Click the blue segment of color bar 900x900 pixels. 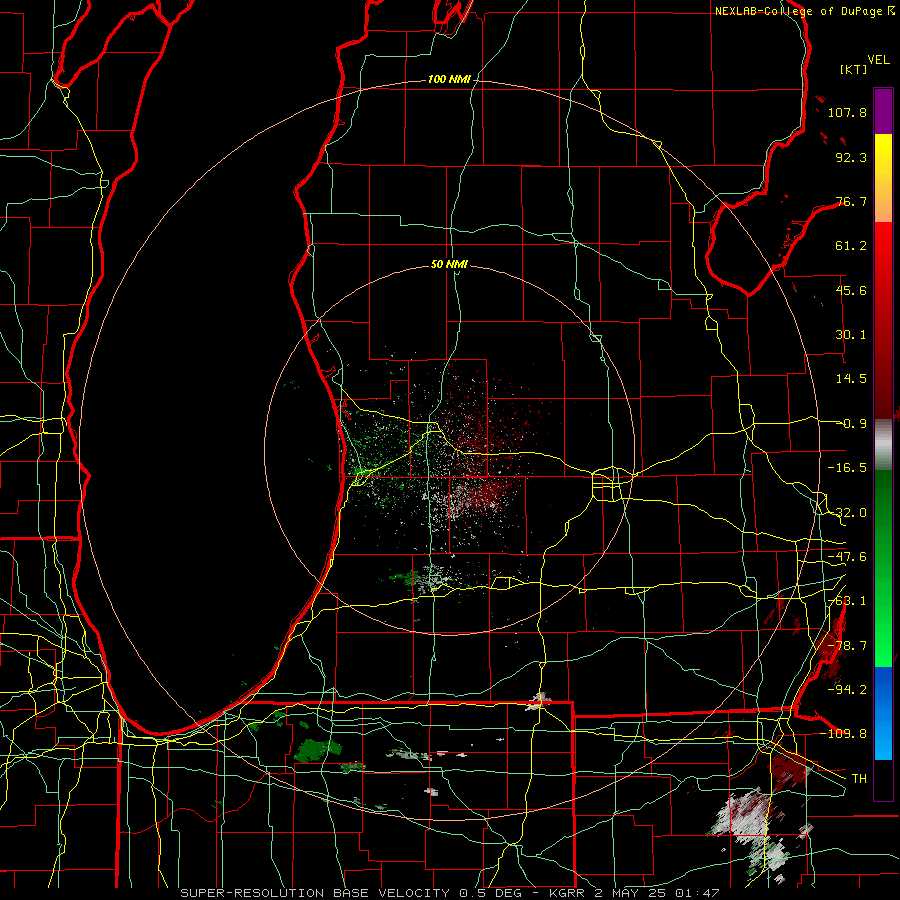(883, 713)
